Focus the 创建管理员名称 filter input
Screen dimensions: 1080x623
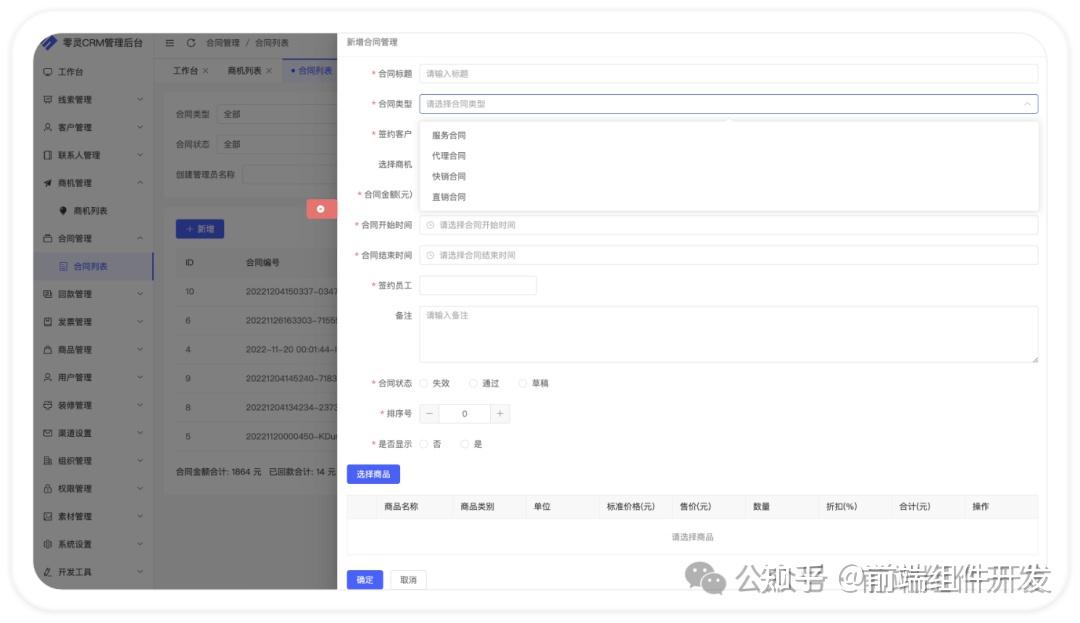coord(289,175)
